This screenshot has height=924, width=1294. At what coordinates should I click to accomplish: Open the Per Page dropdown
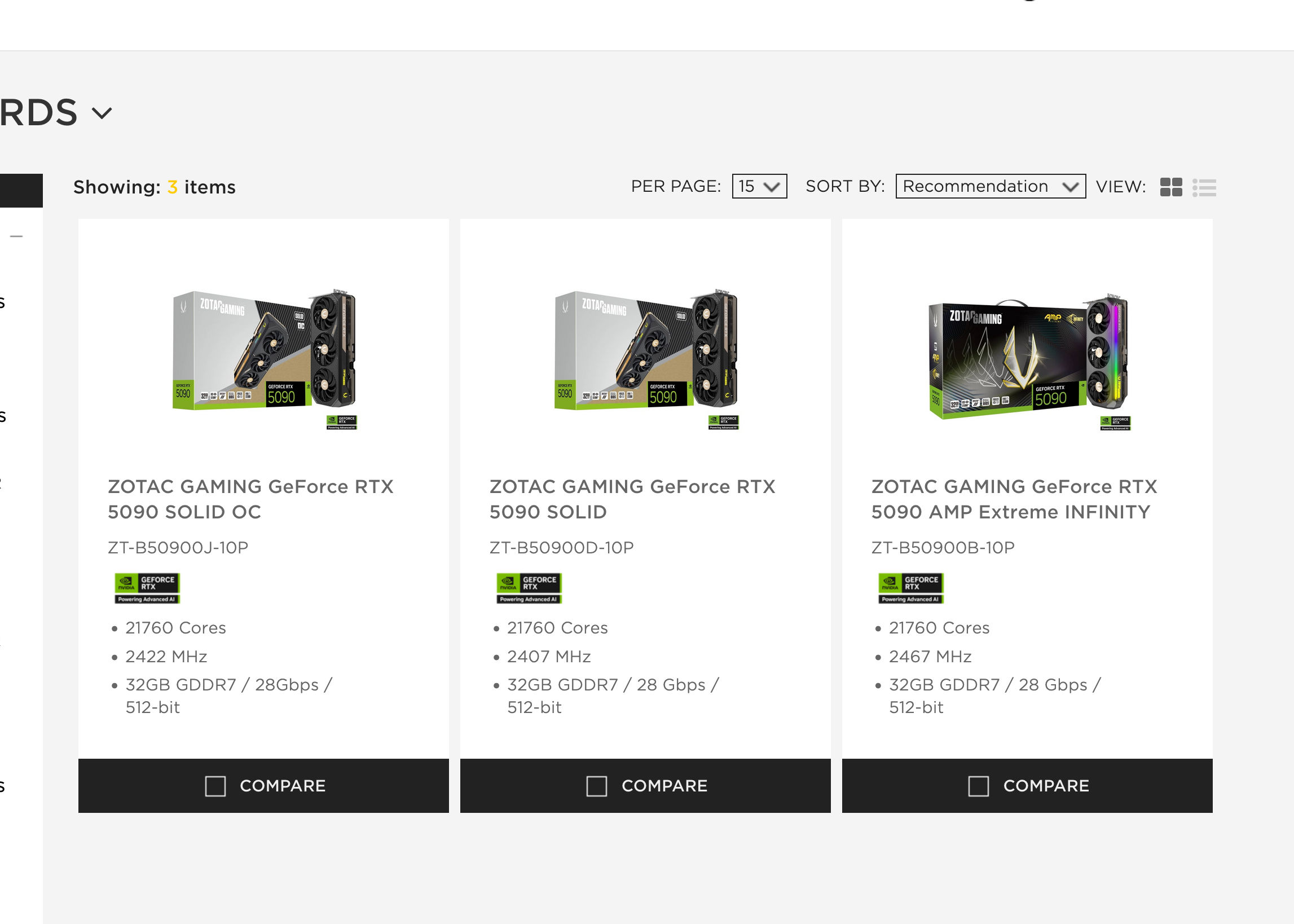click(x=759, y=186)
